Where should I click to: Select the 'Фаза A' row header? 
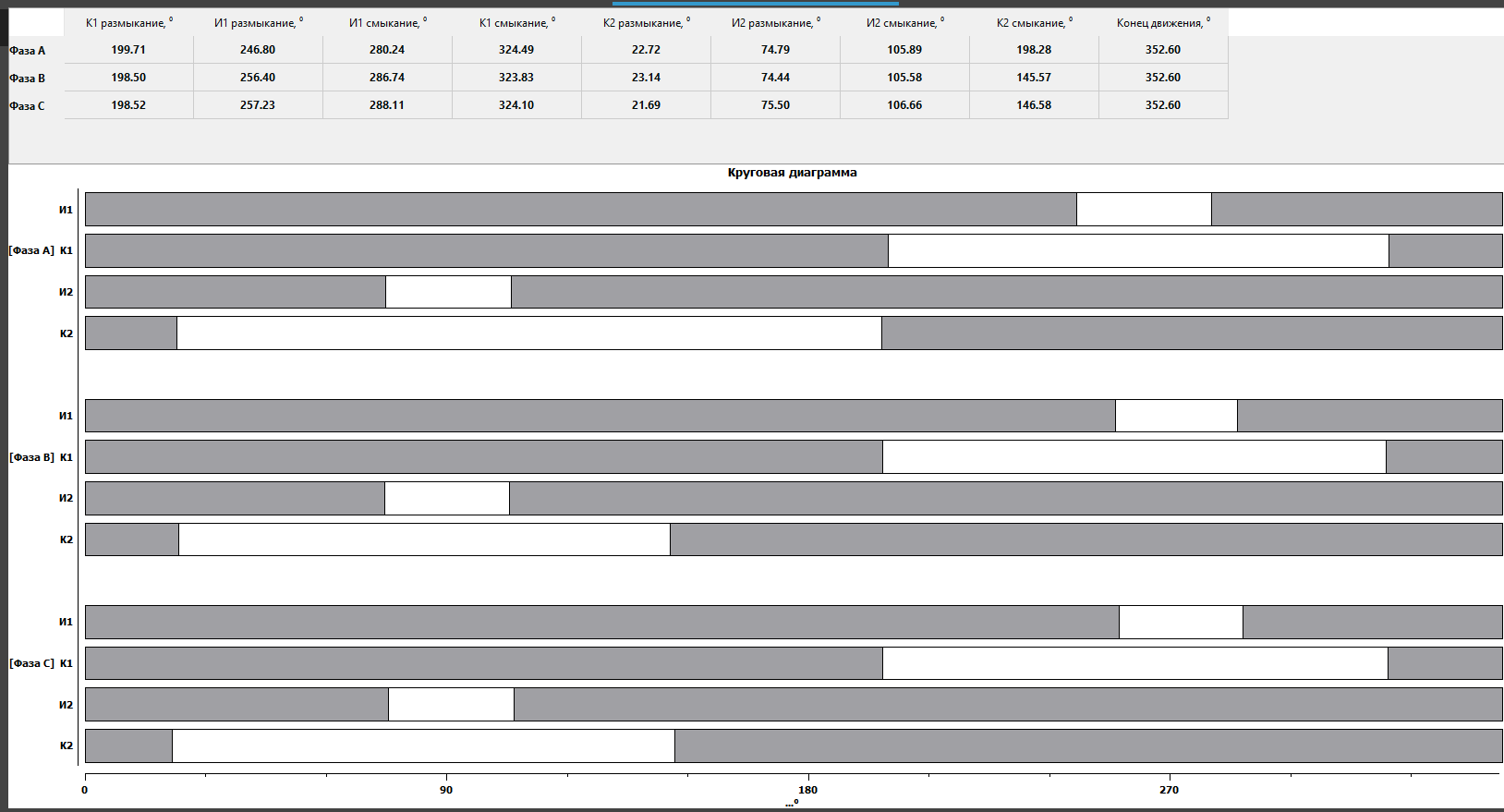(28, 51)
